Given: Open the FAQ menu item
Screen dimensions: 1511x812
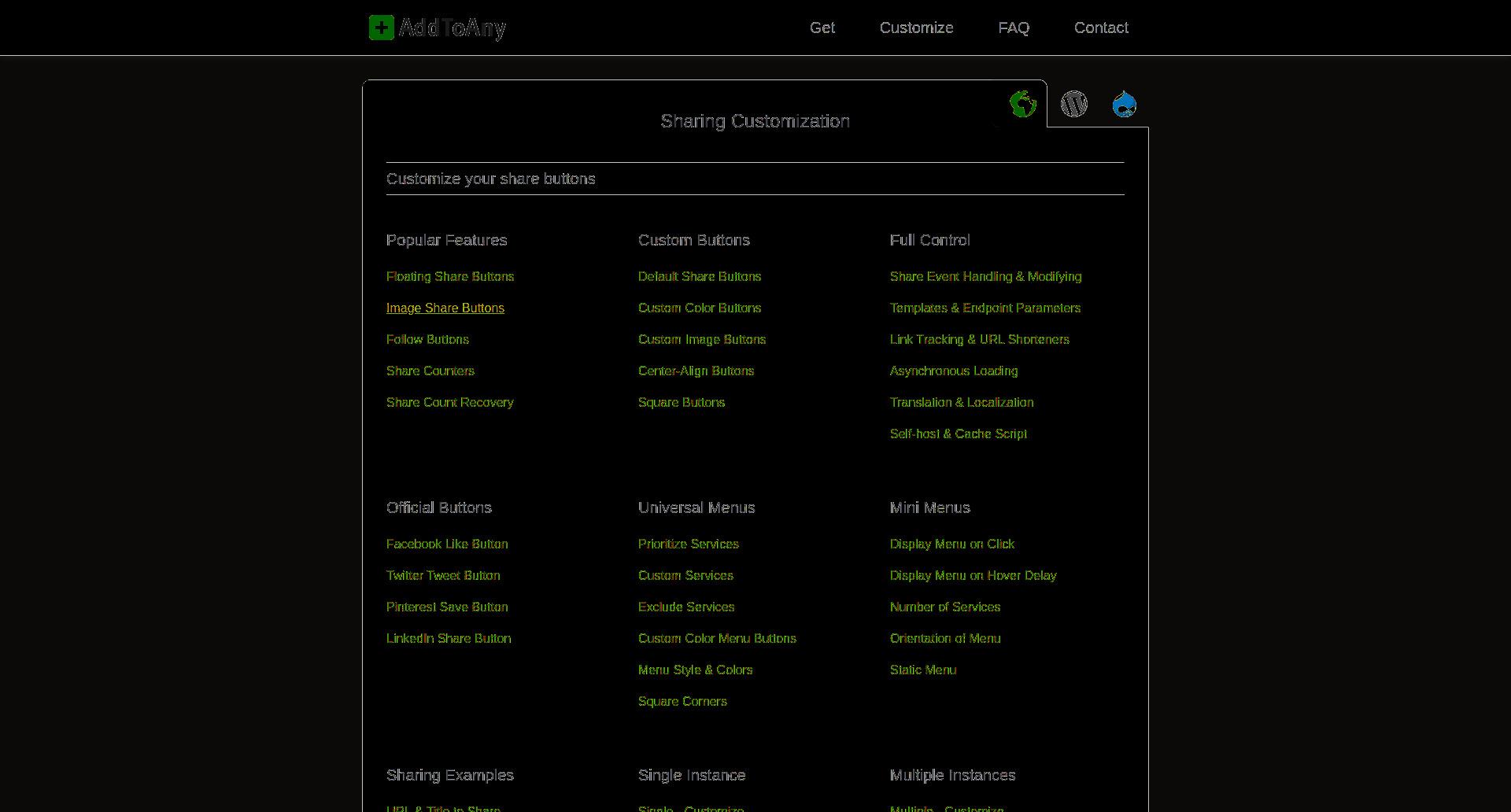Looking at the screenshot, I should [x=1014, y=28].
